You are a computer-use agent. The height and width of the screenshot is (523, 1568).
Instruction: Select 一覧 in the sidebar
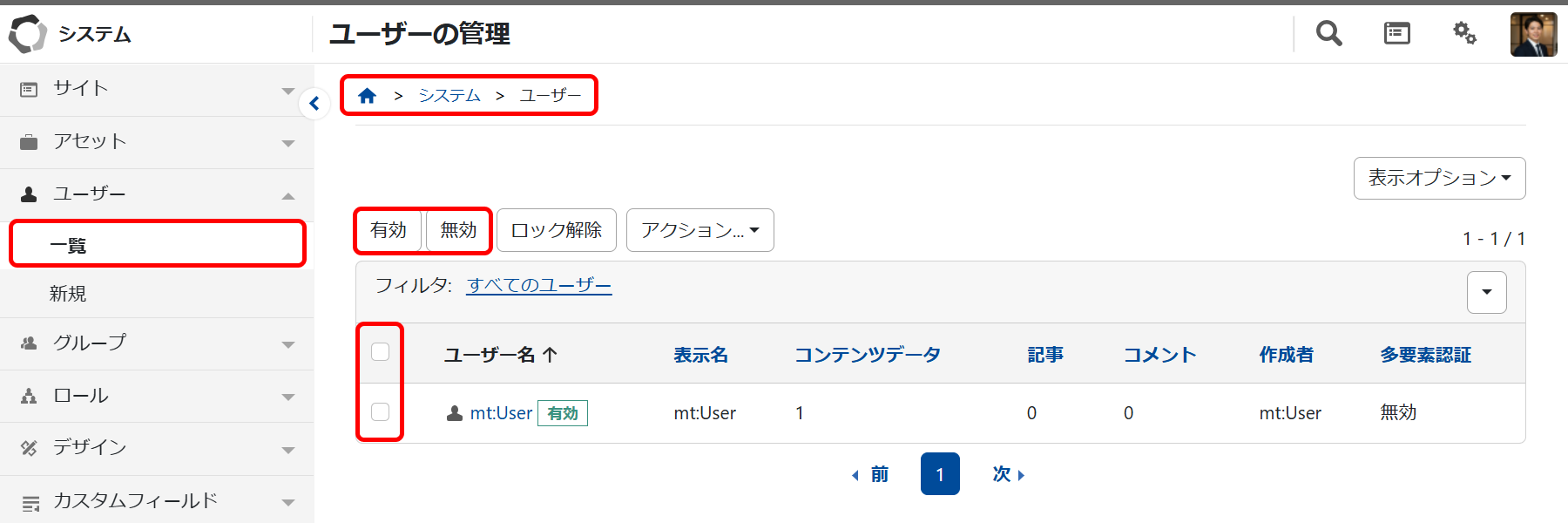[x=68, y=246]
